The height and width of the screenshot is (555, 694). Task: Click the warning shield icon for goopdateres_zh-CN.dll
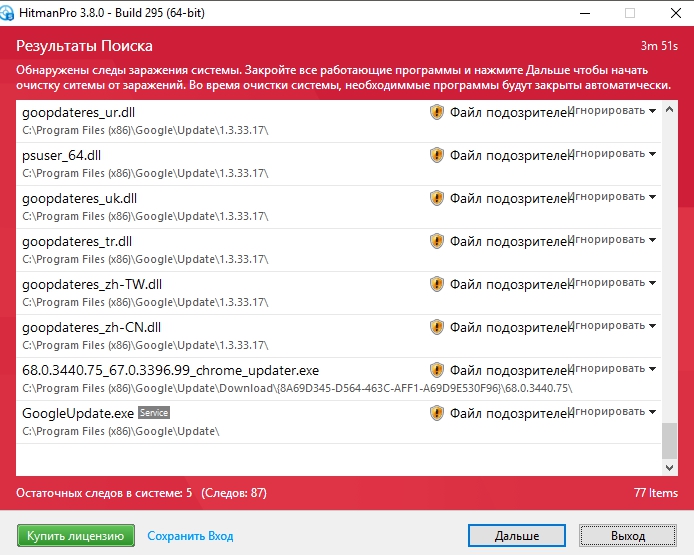(x=437, y=327)
